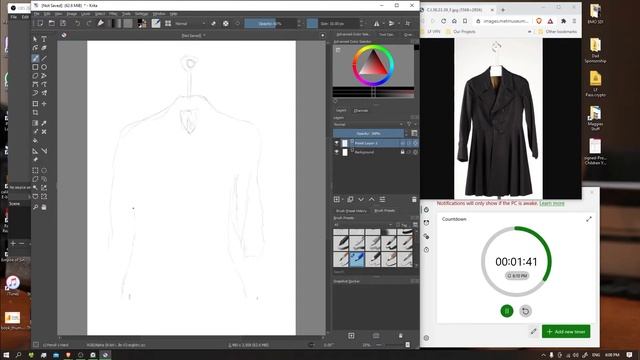This screenshot has width=640, height=360.
Task: Open the File menu in Krita
Action: [36, 13]
